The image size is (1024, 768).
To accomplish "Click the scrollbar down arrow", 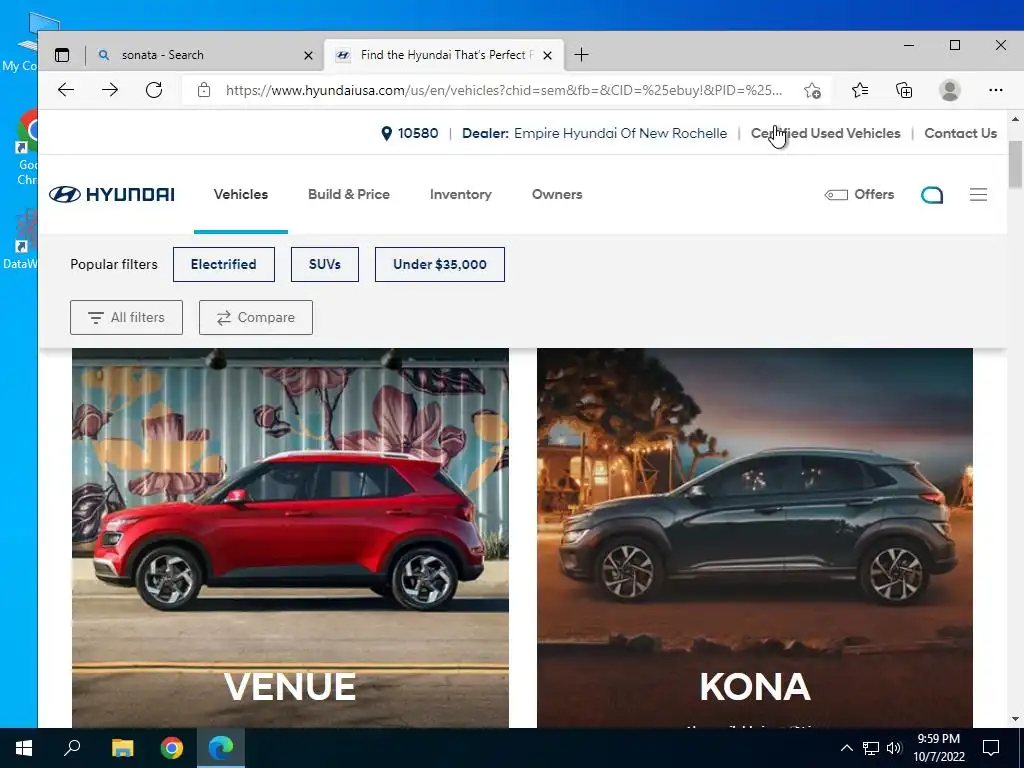I will point(1015,719).
